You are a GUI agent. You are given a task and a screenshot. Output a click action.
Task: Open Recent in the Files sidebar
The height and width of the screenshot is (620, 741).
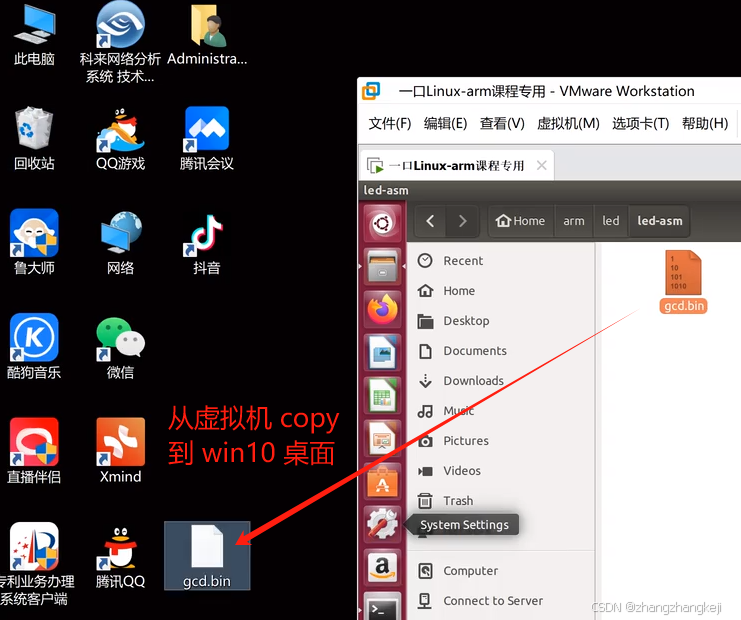tap(500, 261)
